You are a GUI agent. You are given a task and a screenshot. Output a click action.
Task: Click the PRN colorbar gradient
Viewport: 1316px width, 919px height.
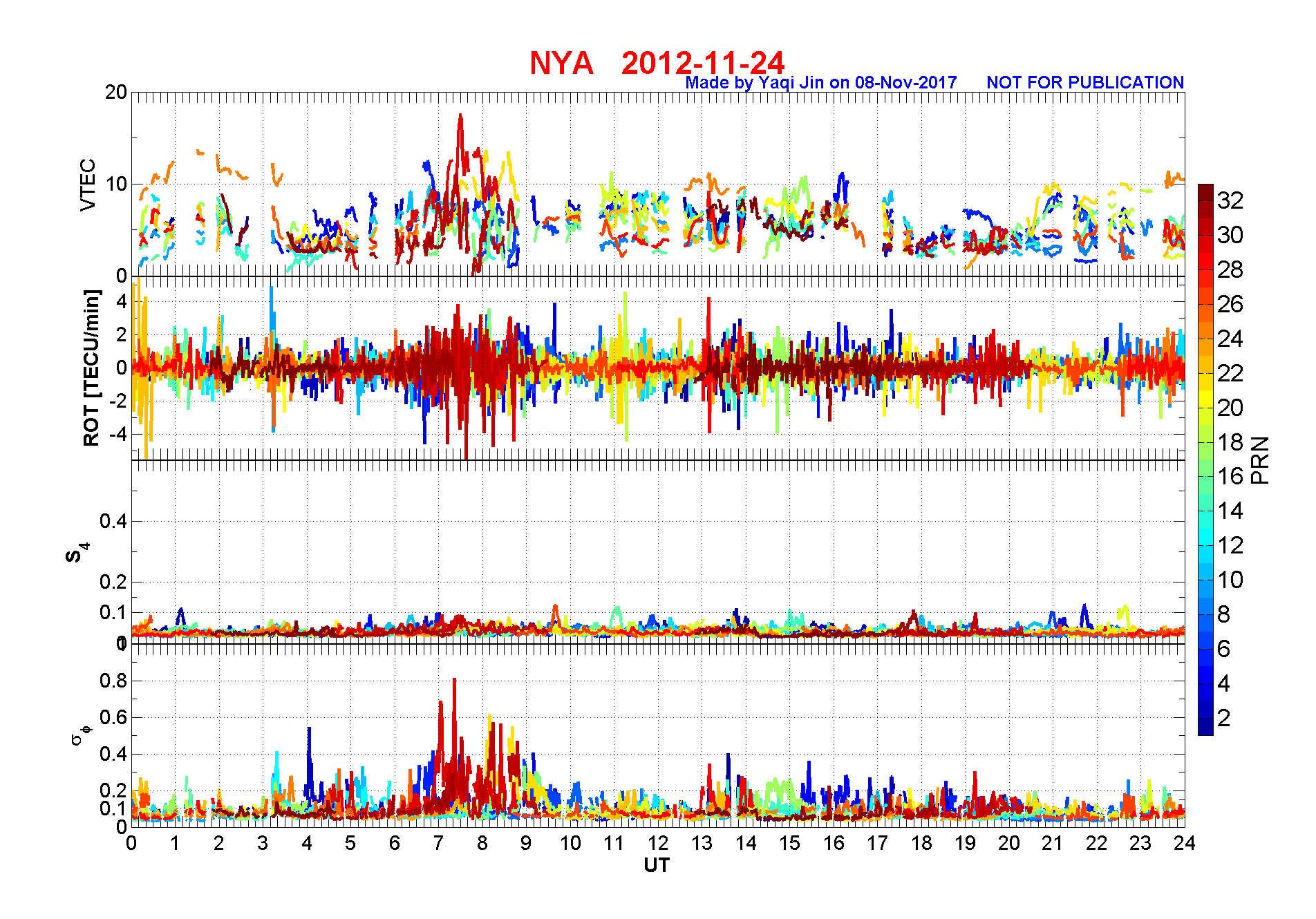[1205, 459]
